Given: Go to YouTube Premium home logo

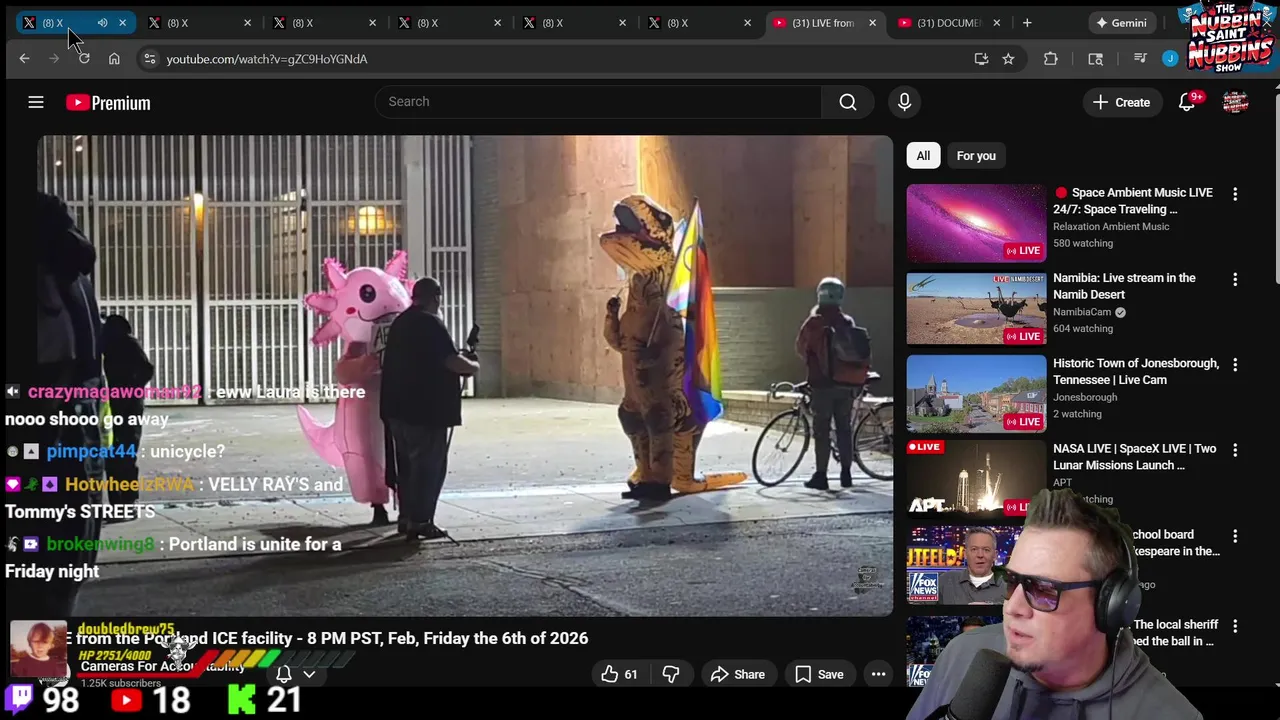Looking at the screenshot, I should (x=108, y=102).
